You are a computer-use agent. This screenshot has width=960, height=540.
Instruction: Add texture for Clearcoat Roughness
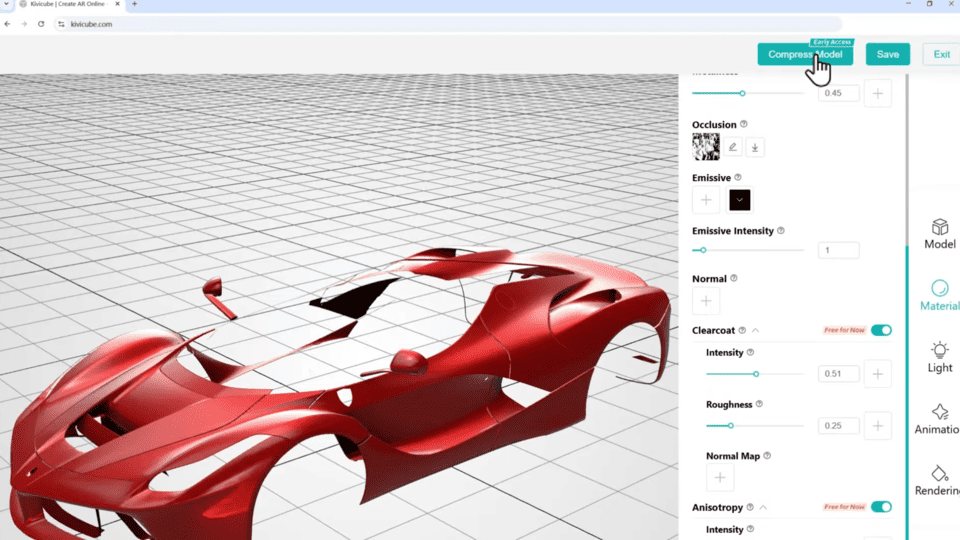[877, 426]
